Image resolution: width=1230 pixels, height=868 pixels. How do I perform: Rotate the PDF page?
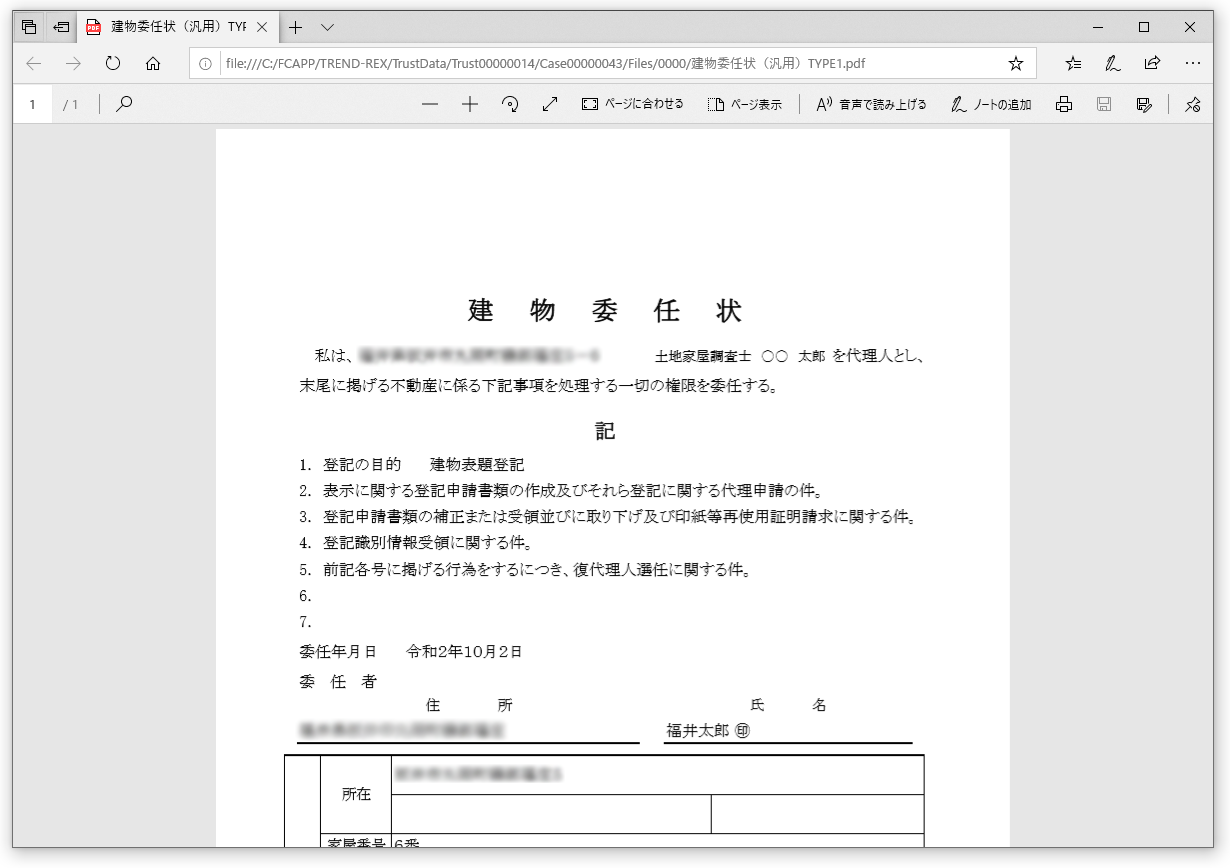(x=510, y=104)
